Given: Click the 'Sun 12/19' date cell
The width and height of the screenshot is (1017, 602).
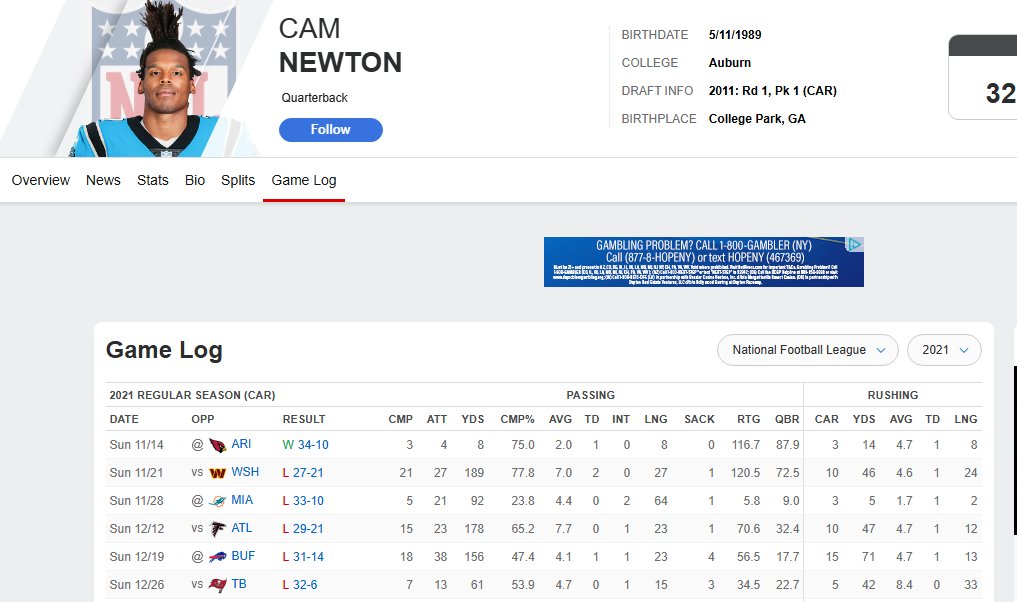Looking at the screenshot, I should click(137, 557).
